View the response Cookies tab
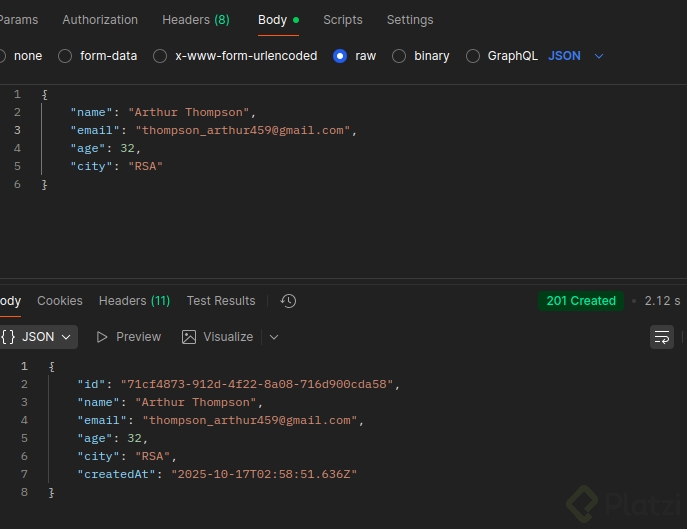The height and width of the screenshot is (529, 687). [60, 301]
